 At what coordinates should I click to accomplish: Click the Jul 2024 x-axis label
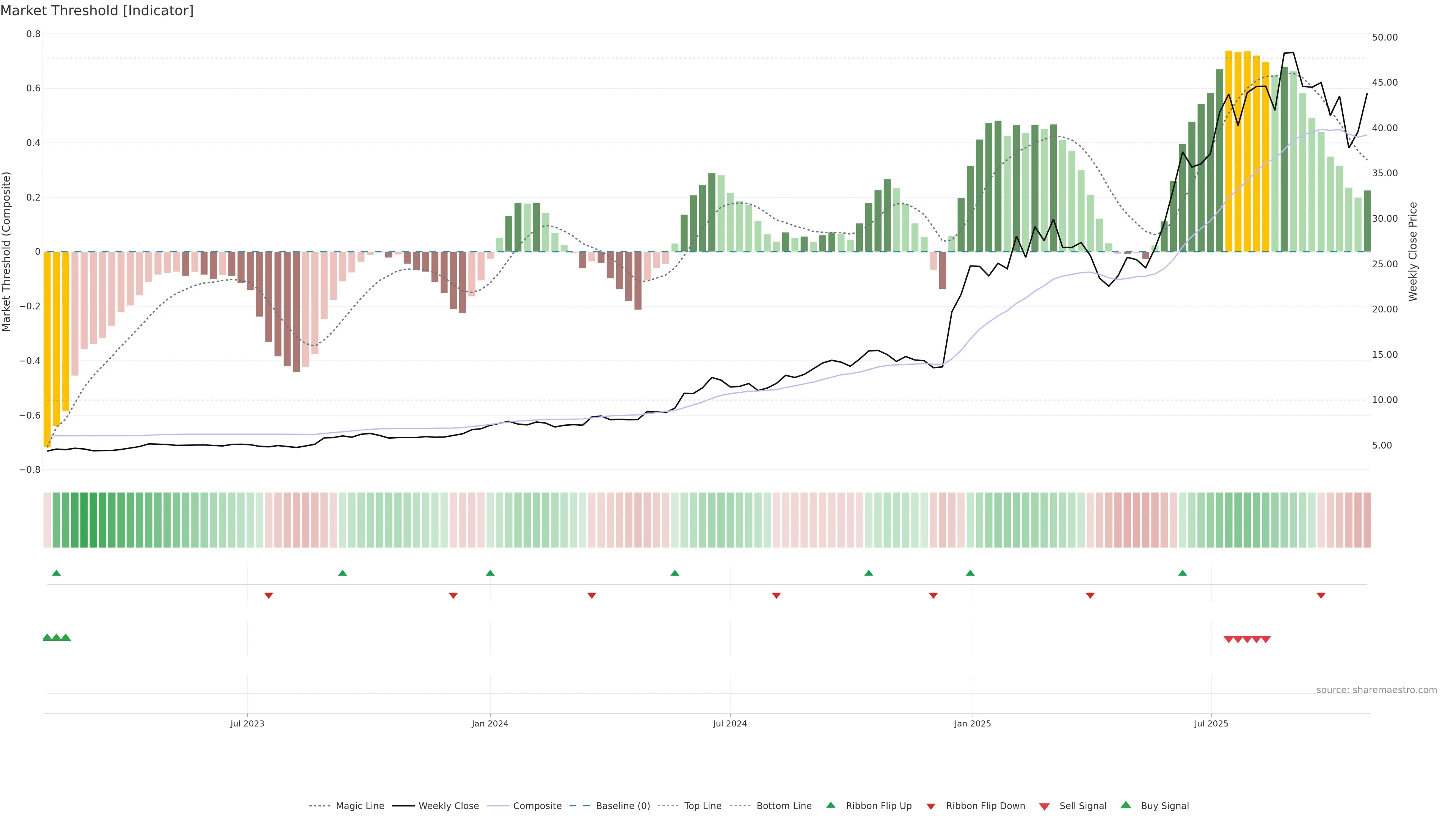[730, 723]
